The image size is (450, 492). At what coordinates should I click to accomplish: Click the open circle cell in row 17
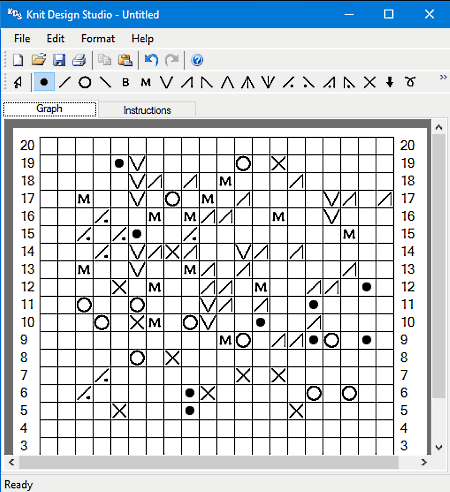(172, 199)
